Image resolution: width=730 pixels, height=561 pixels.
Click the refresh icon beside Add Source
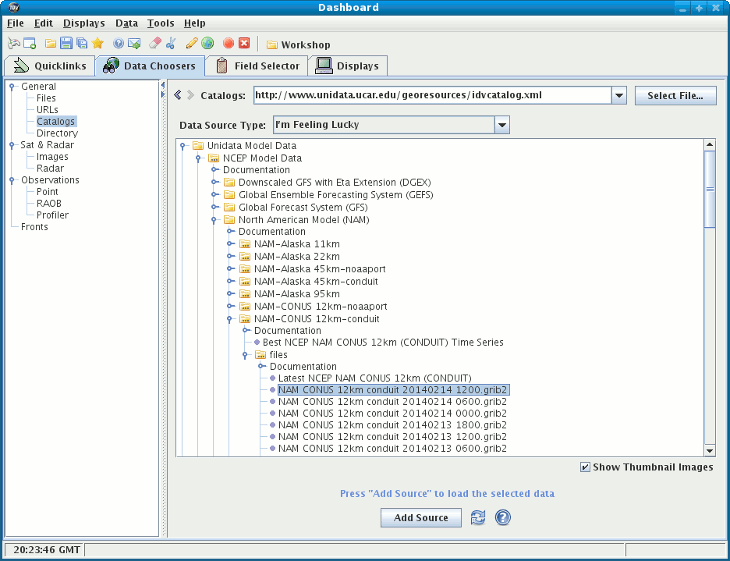point(478,517)
